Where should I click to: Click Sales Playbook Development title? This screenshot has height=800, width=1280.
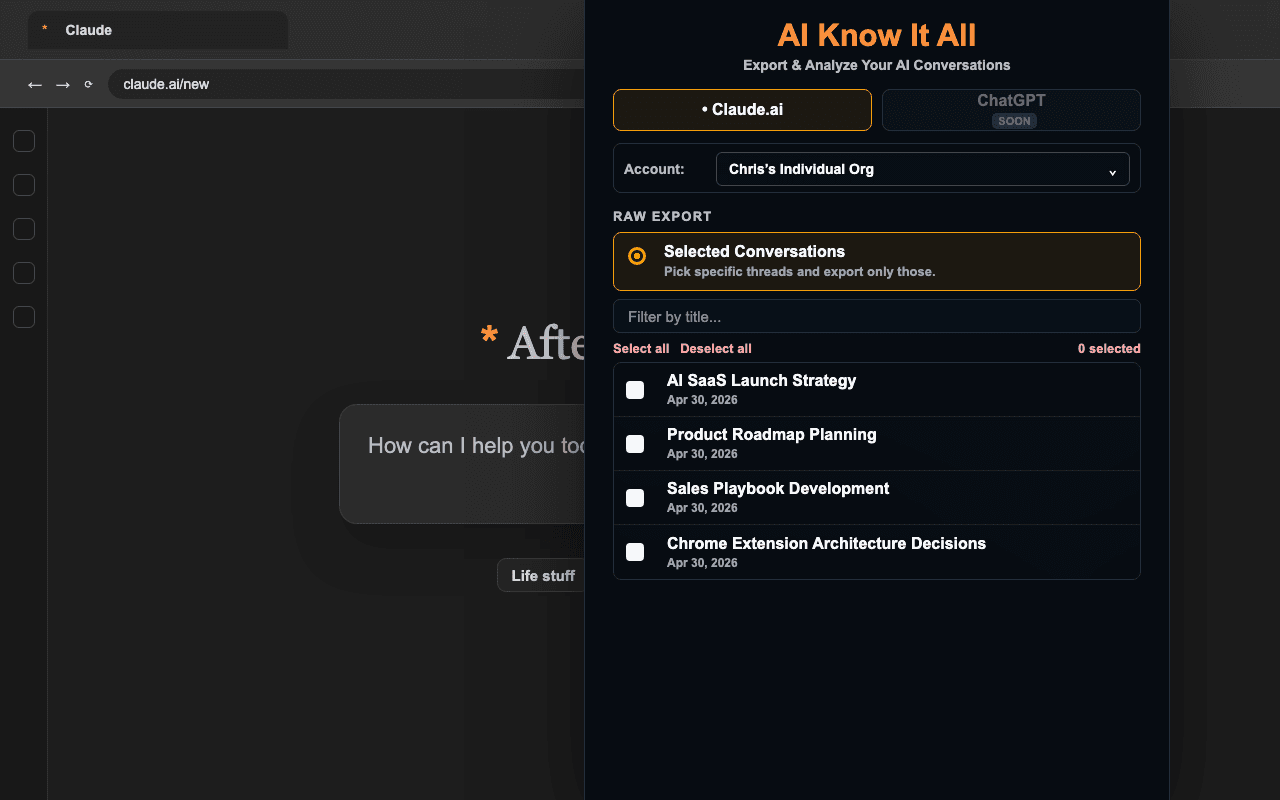778,489
